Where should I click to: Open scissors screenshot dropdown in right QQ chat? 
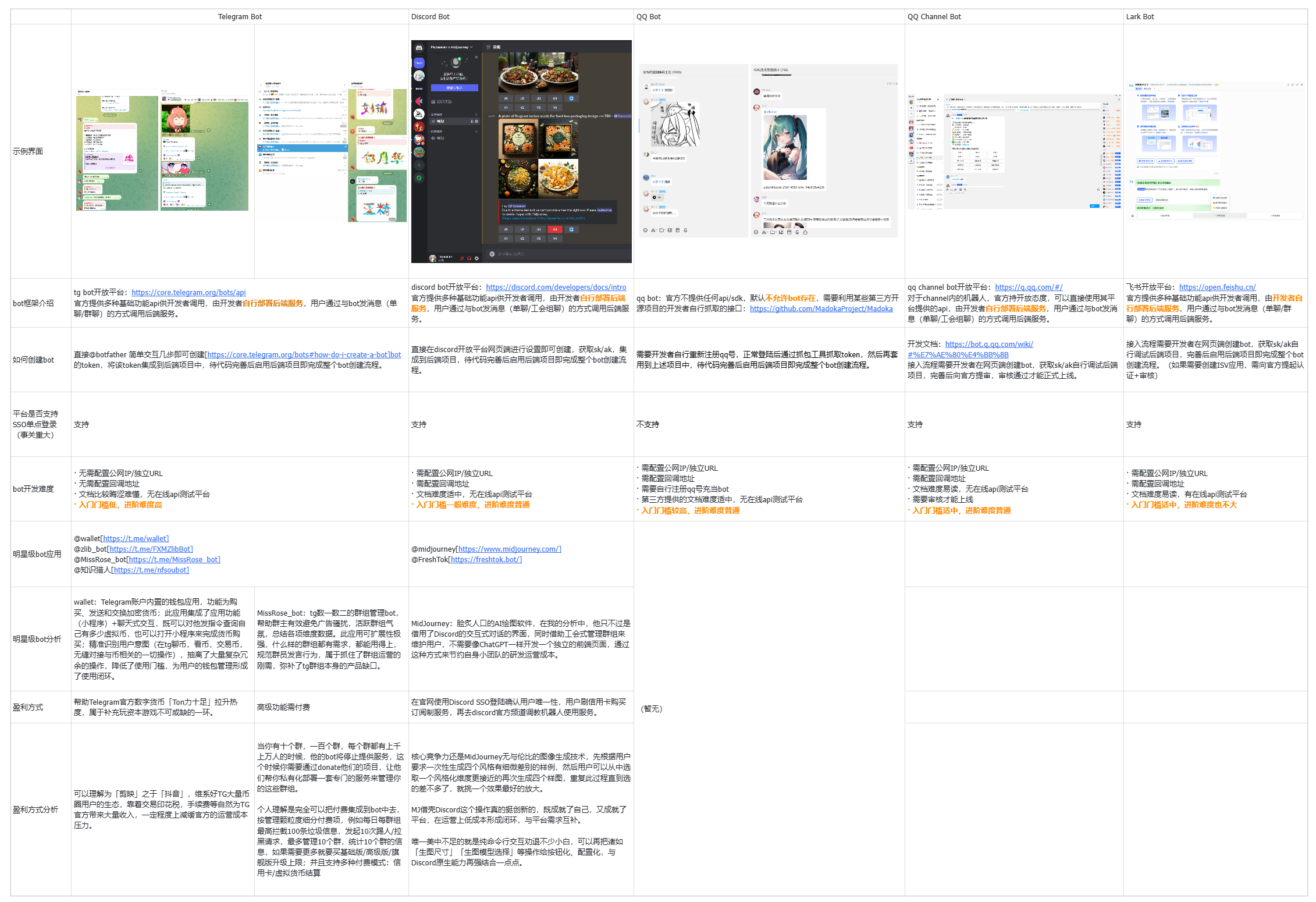click(x=766, y=232)
